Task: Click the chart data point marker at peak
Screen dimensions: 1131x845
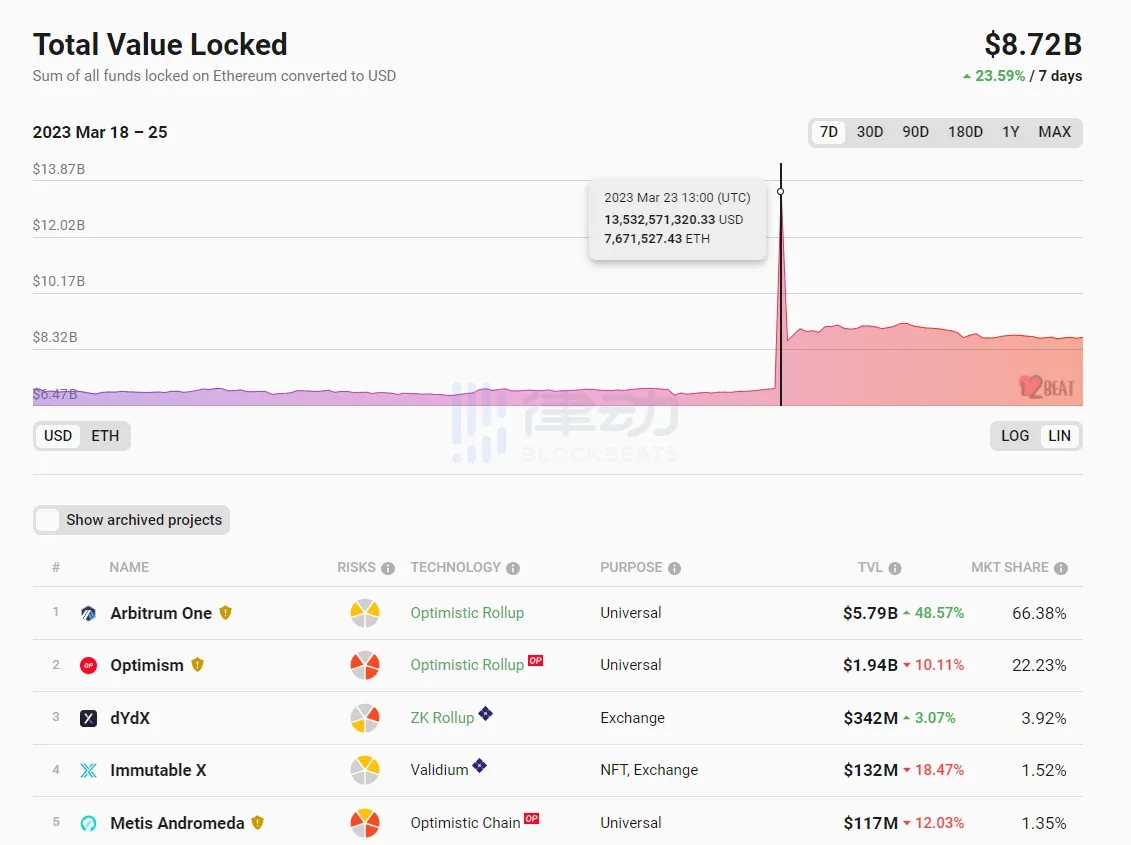Action: coord(780,191)
